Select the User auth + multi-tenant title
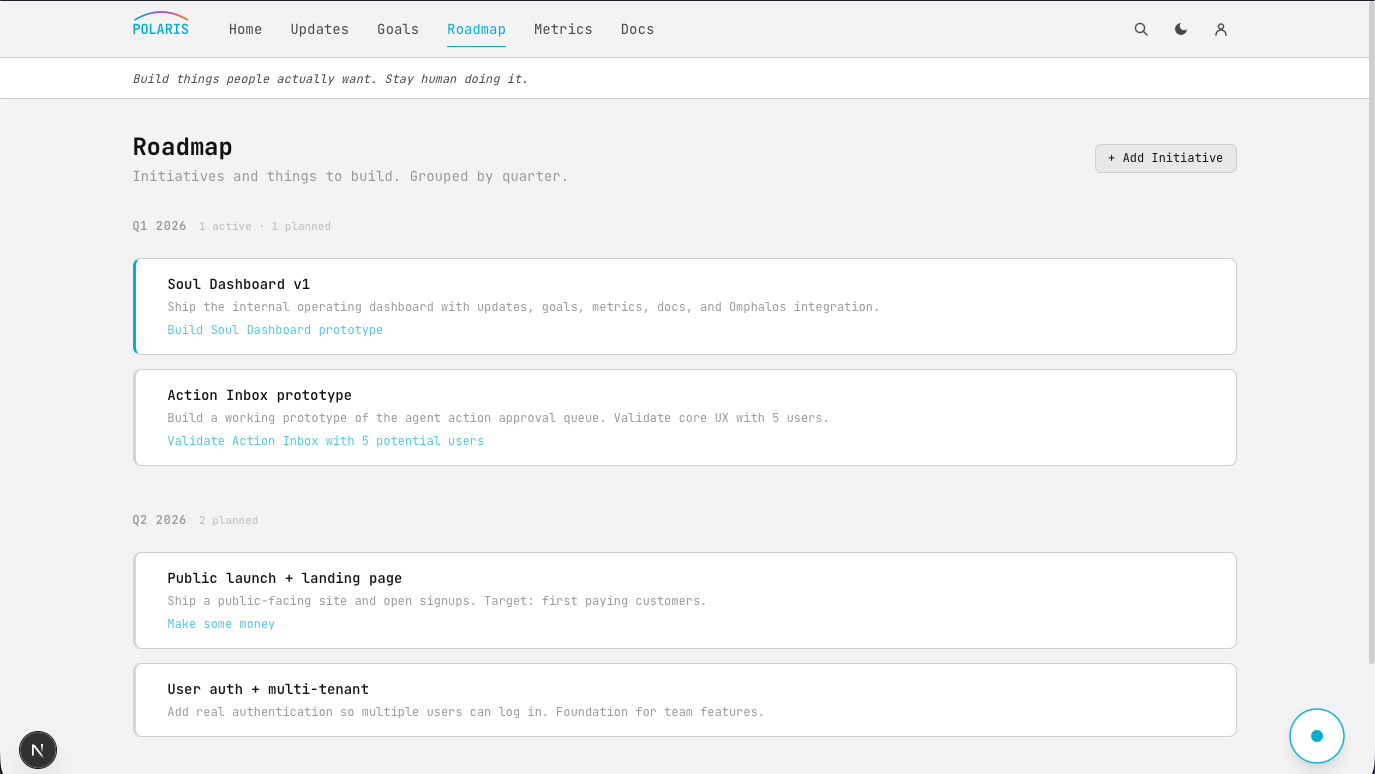Viewport: 1375px width, 774px height. tap(268, 689)
